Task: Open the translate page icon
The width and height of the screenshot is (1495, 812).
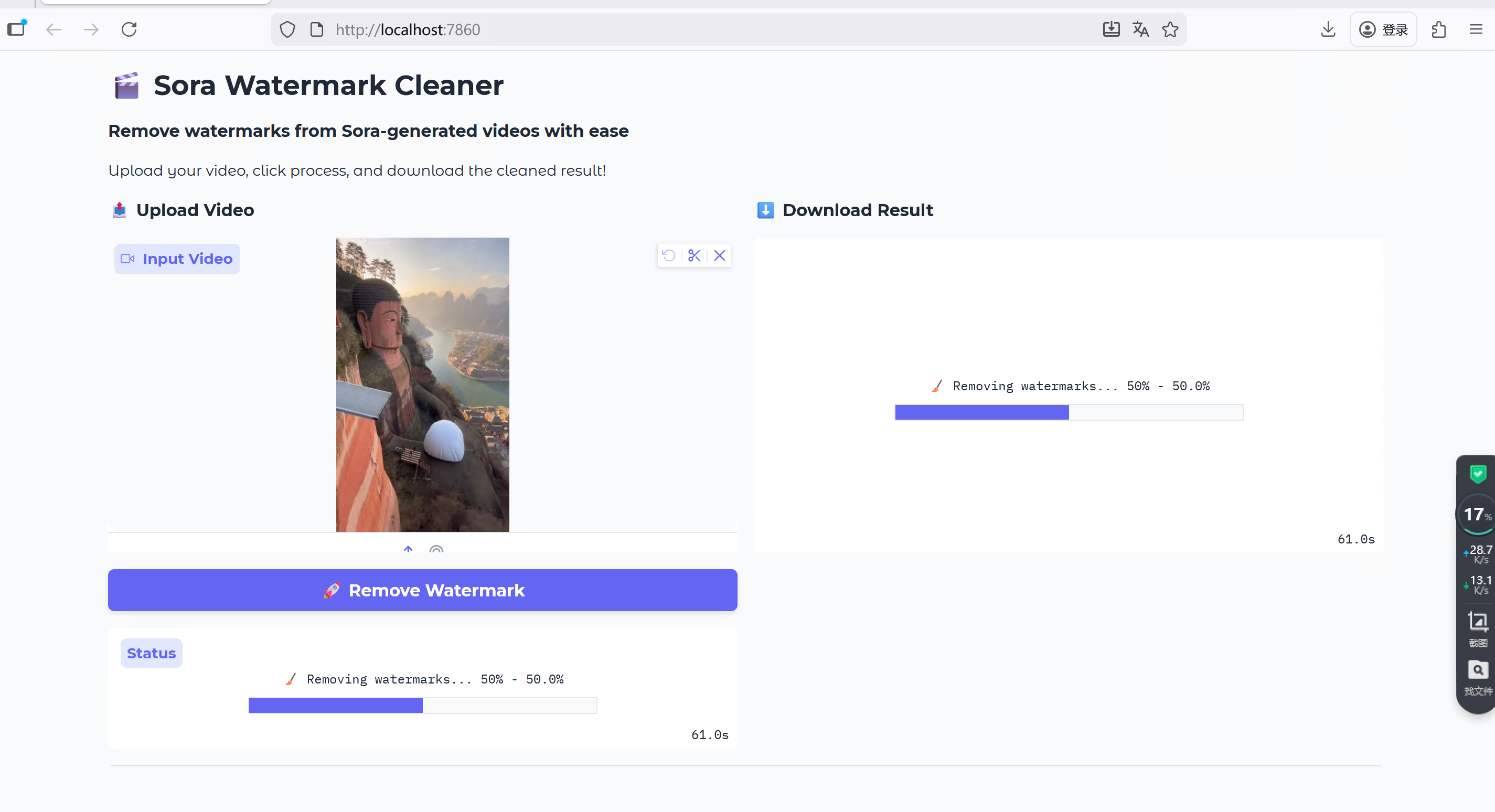Action: click(1140, 29)
